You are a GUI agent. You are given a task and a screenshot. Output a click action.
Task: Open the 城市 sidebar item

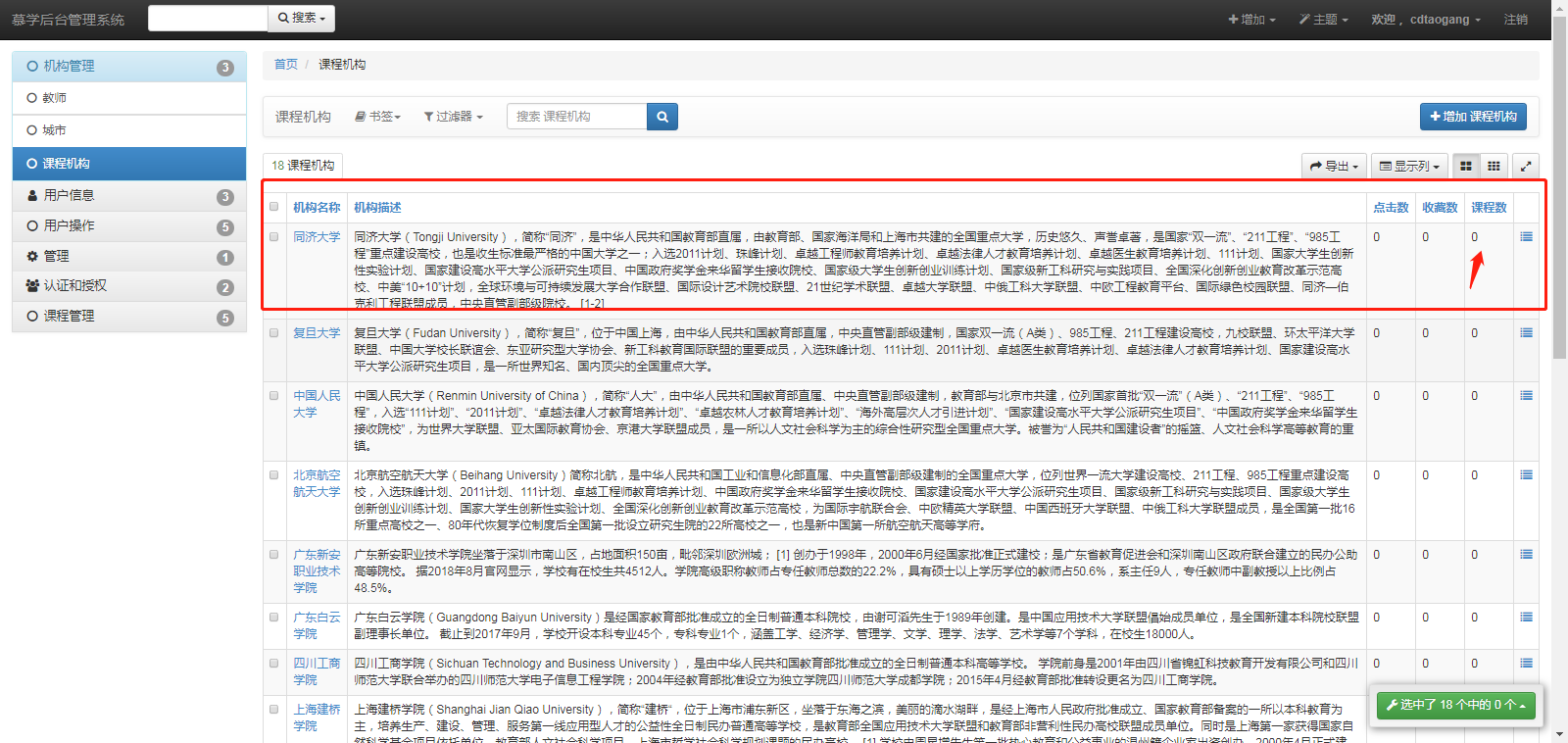[129, 130]
